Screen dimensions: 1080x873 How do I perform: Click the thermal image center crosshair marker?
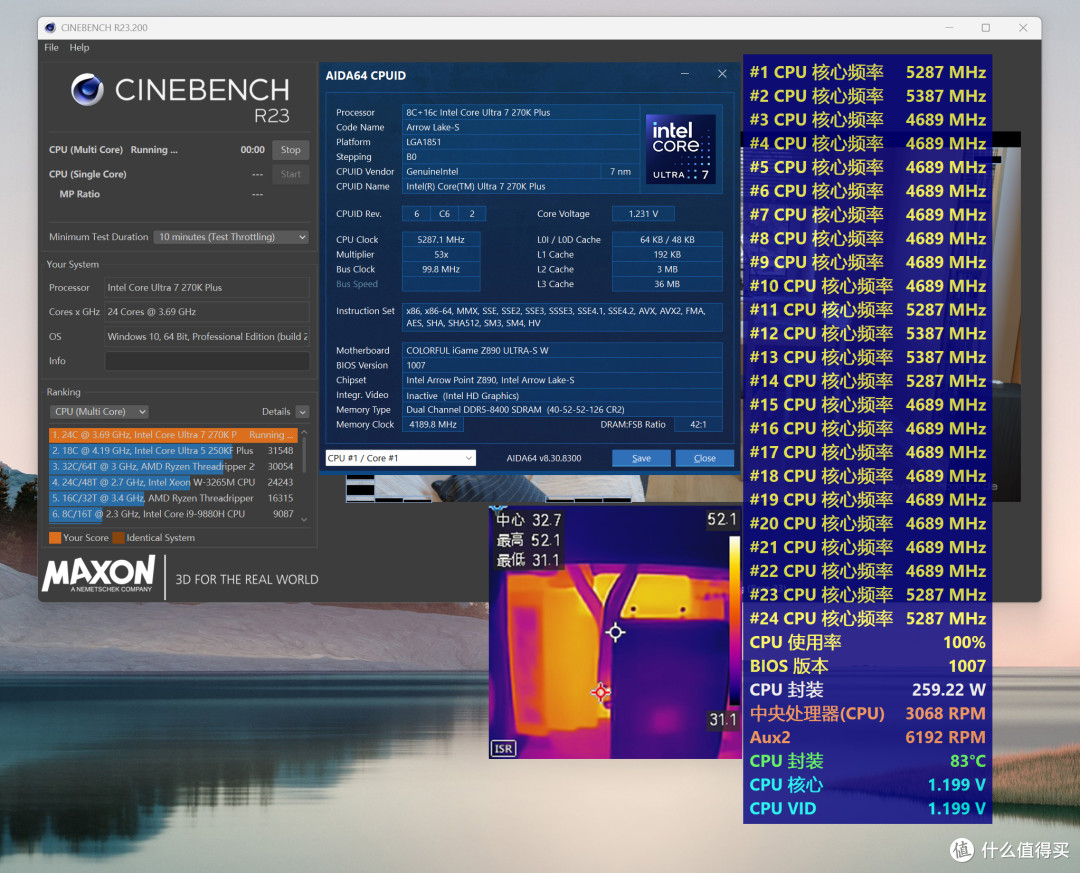(615, 632)
